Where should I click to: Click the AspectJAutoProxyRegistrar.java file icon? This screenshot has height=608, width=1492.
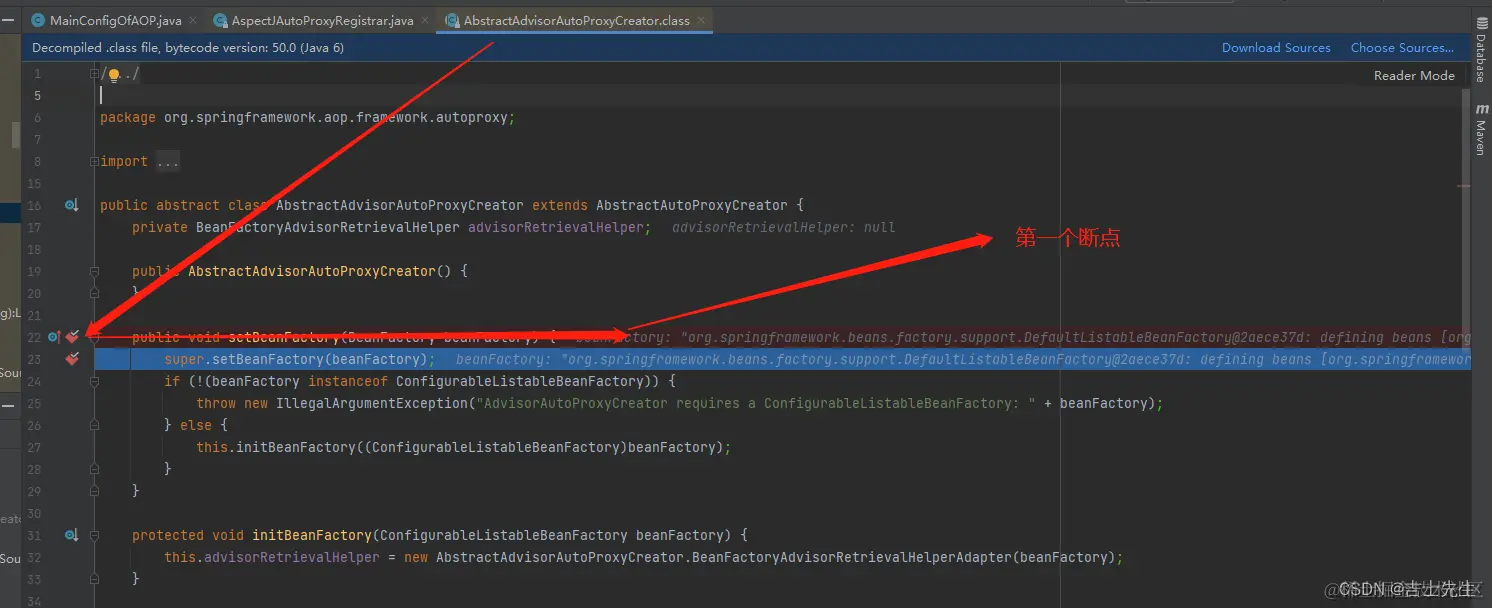220,20
